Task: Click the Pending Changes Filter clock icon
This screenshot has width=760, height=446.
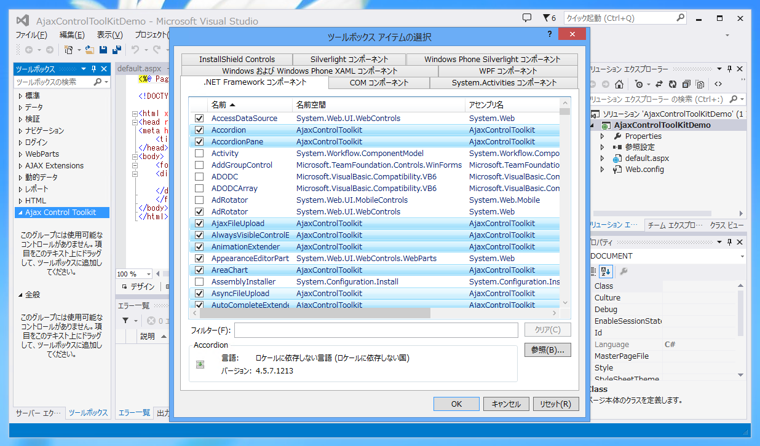Action: [x=639, y=84]
